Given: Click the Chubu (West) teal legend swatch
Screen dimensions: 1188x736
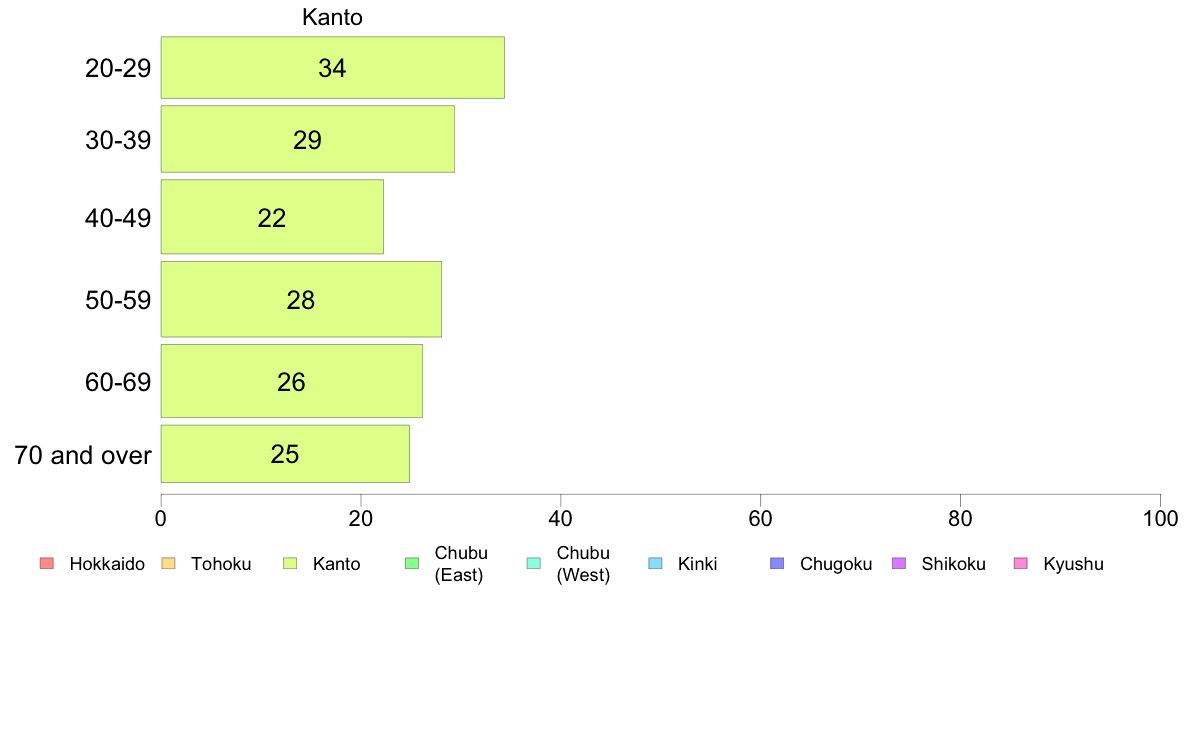Looking at the screenshot, I should (533, 563).
